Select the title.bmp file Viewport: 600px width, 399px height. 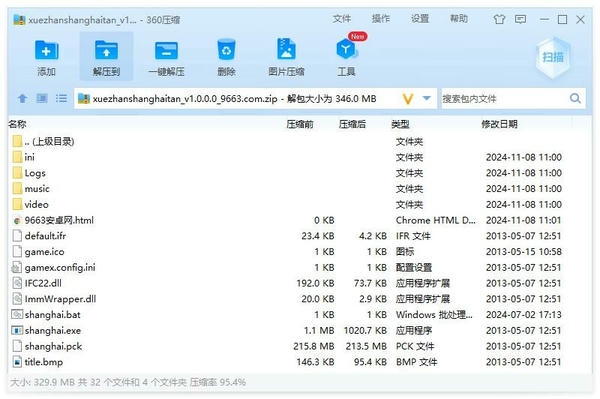300,362
